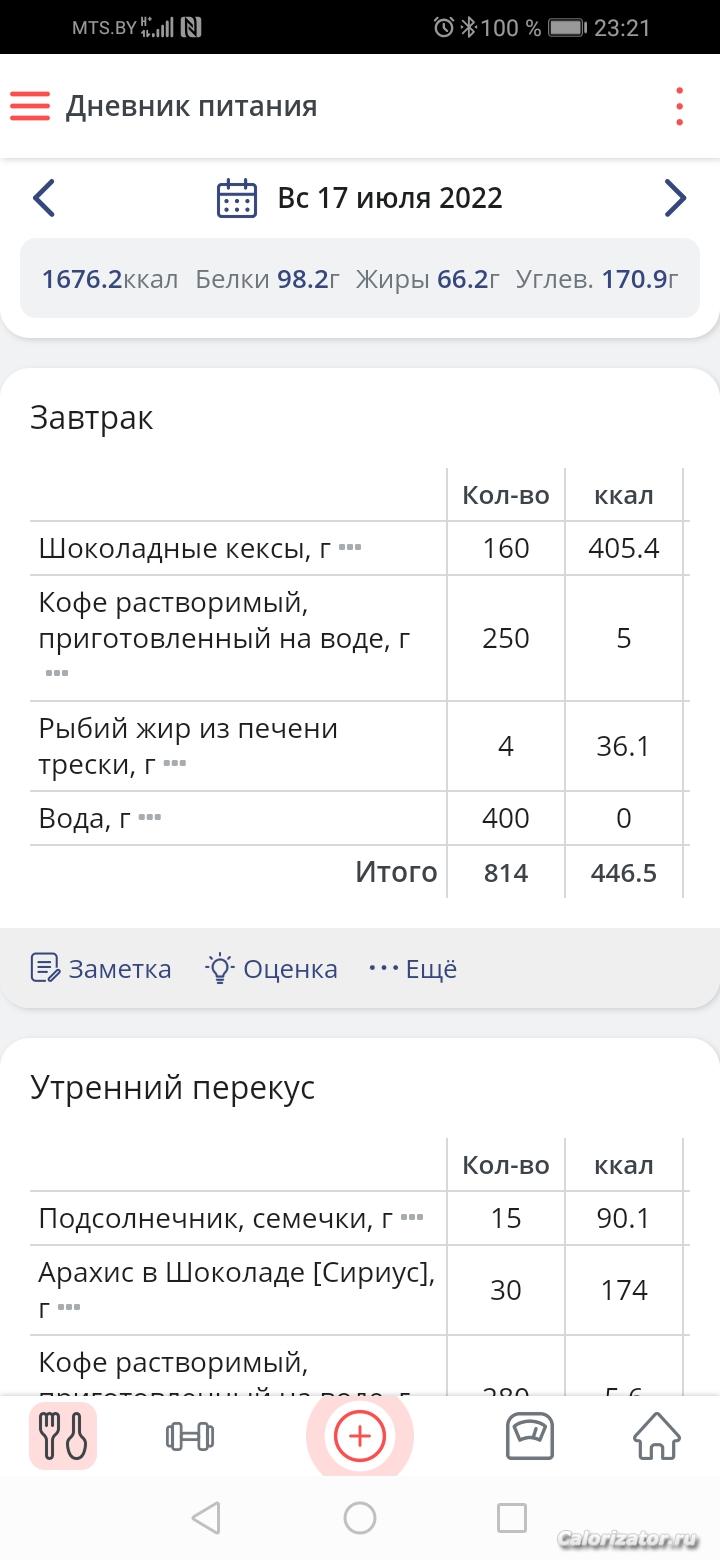The height and width of the screenshot is (1560, 720).
Task: Go to the home screen tab
Action: click(657, 1436)
